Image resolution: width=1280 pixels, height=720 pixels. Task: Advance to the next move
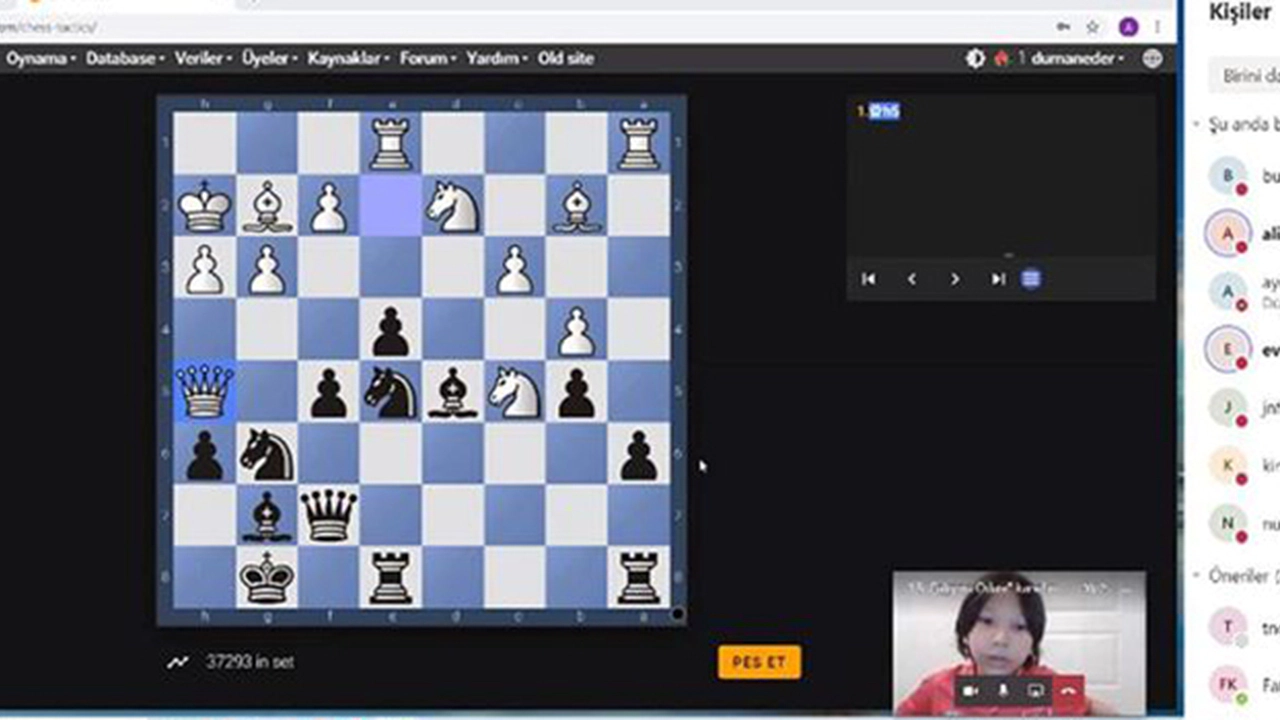[x=955, y=279]
